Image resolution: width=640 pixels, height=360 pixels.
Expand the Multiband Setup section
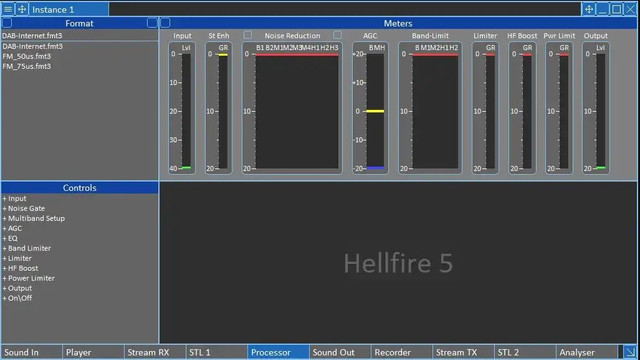pyautogui.click(x=33, y=218)
